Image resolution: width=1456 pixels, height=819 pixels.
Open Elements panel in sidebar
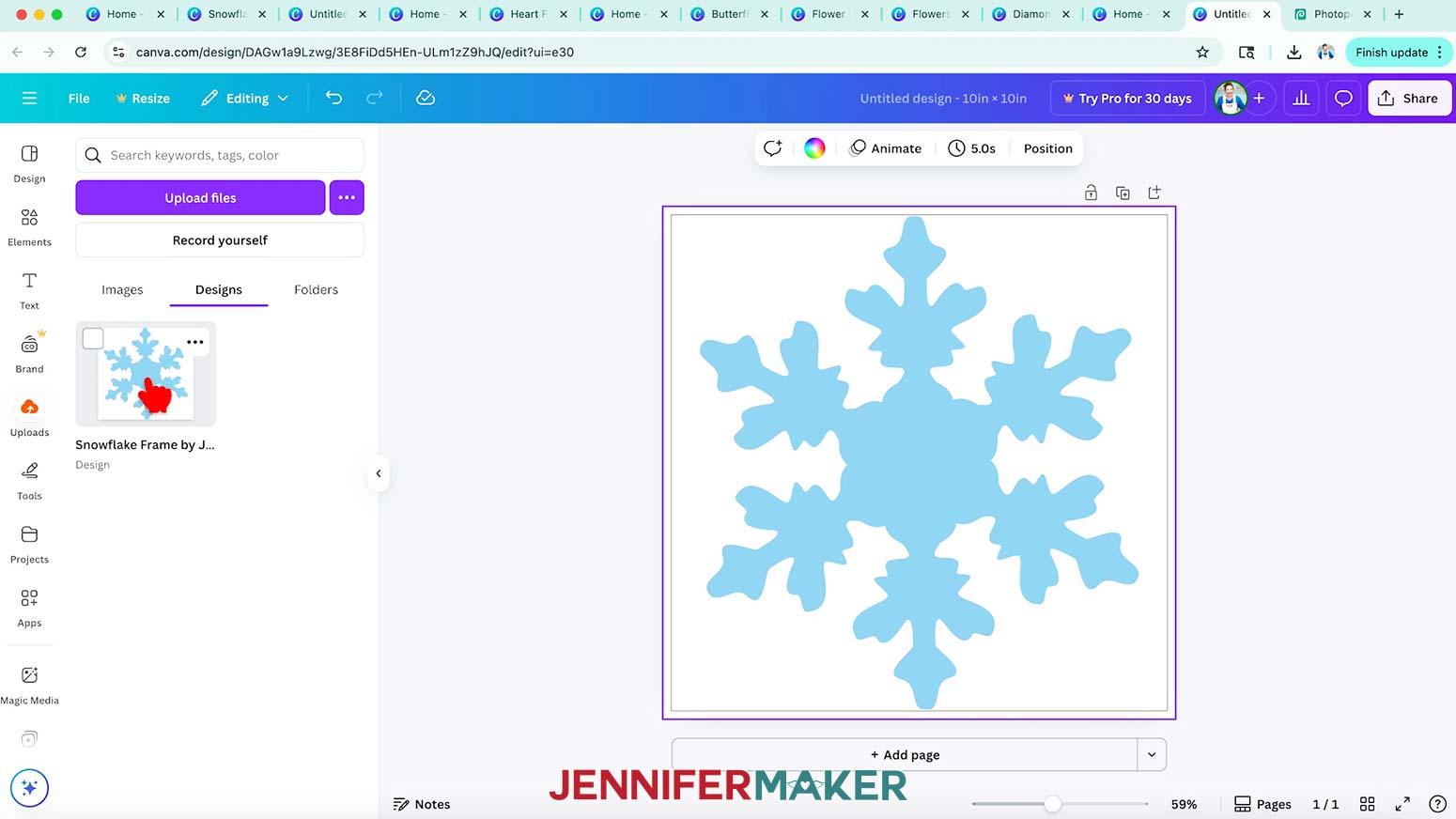point(29,227)
